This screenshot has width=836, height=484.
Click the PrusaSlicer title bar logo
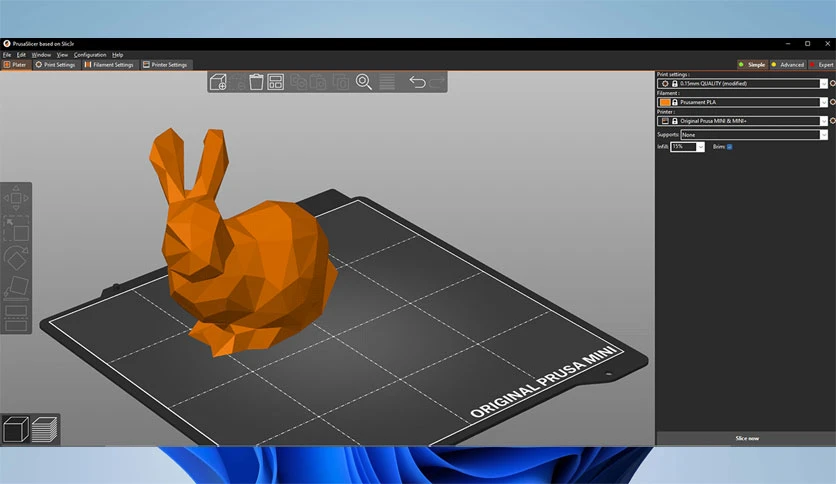[x=7, y=44]
